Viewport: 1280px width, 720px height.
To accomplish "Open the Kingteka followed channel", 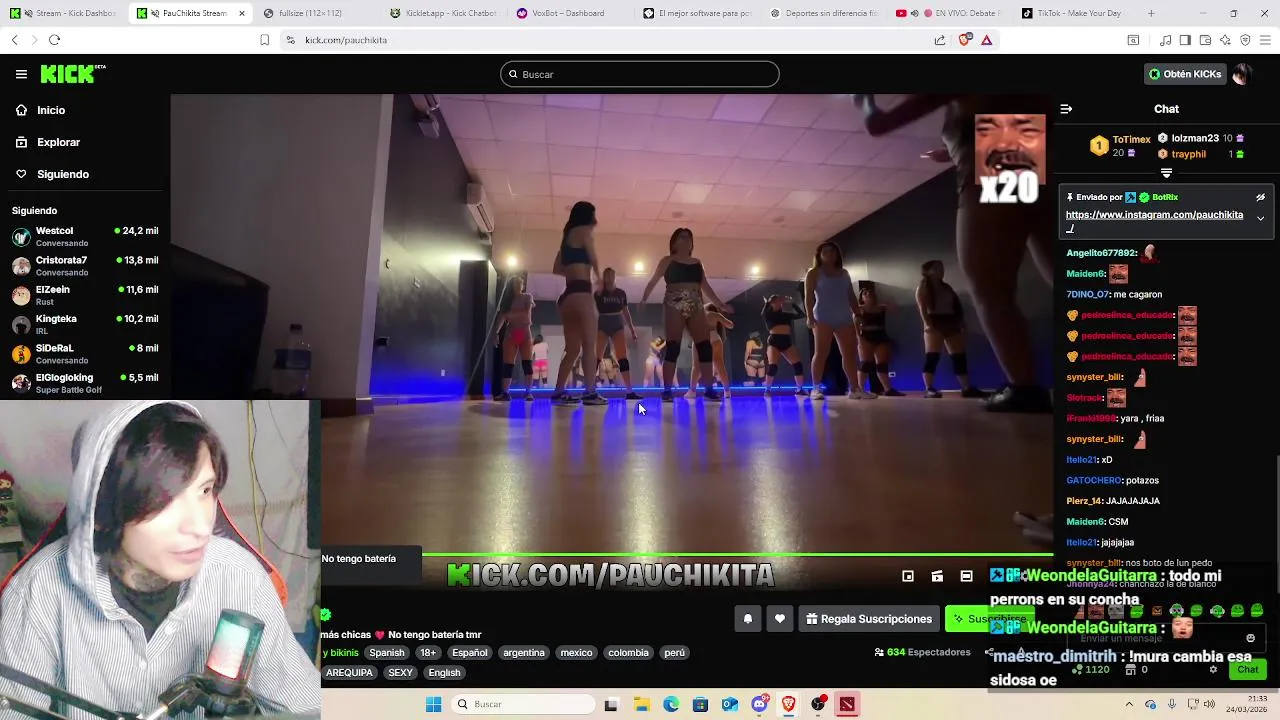I will [85, 324].
